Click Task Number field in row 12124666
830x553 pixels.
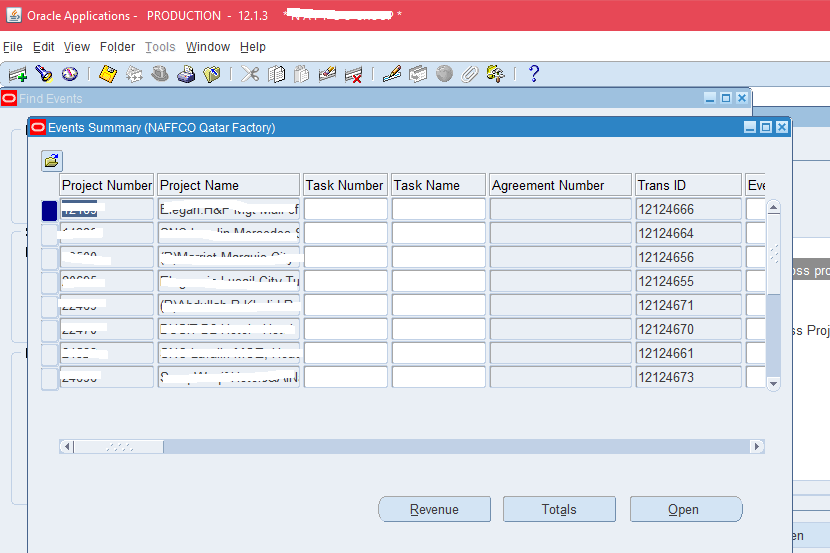346,210
